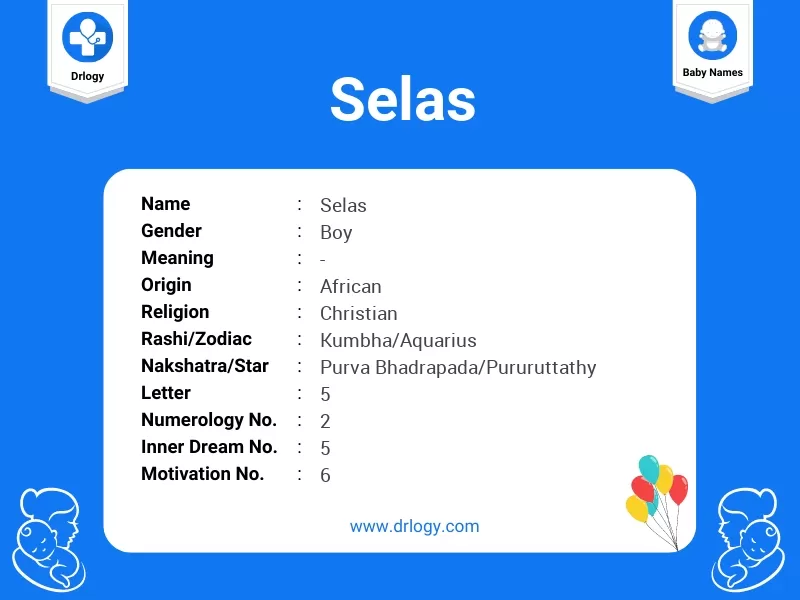
Task: Click the Meaning field label
Action: point(177,258)
